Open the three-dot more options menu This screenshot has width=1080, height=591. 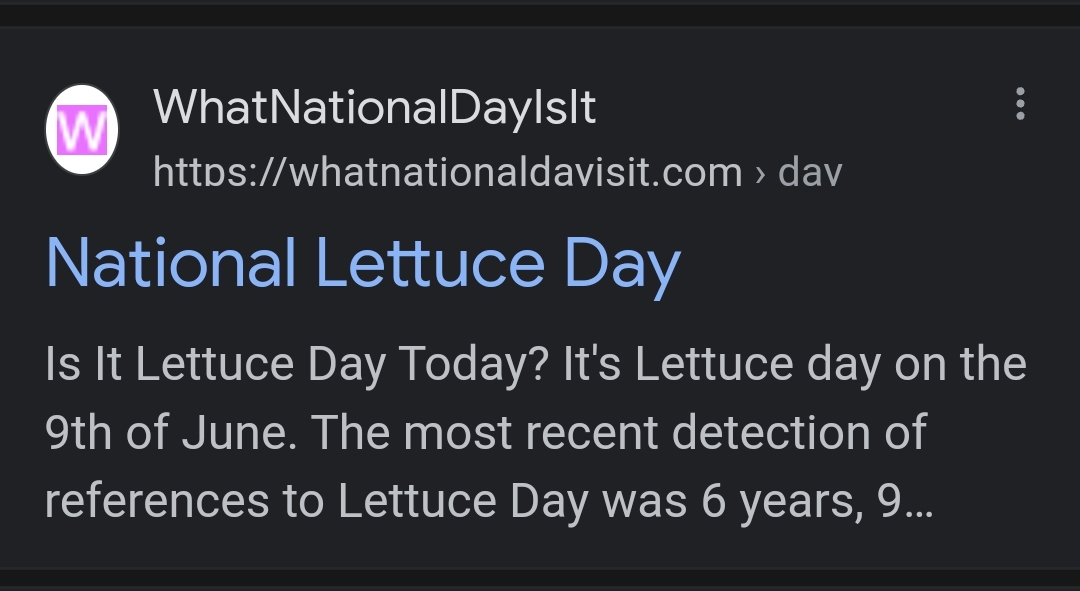[x=1020, y=104]
